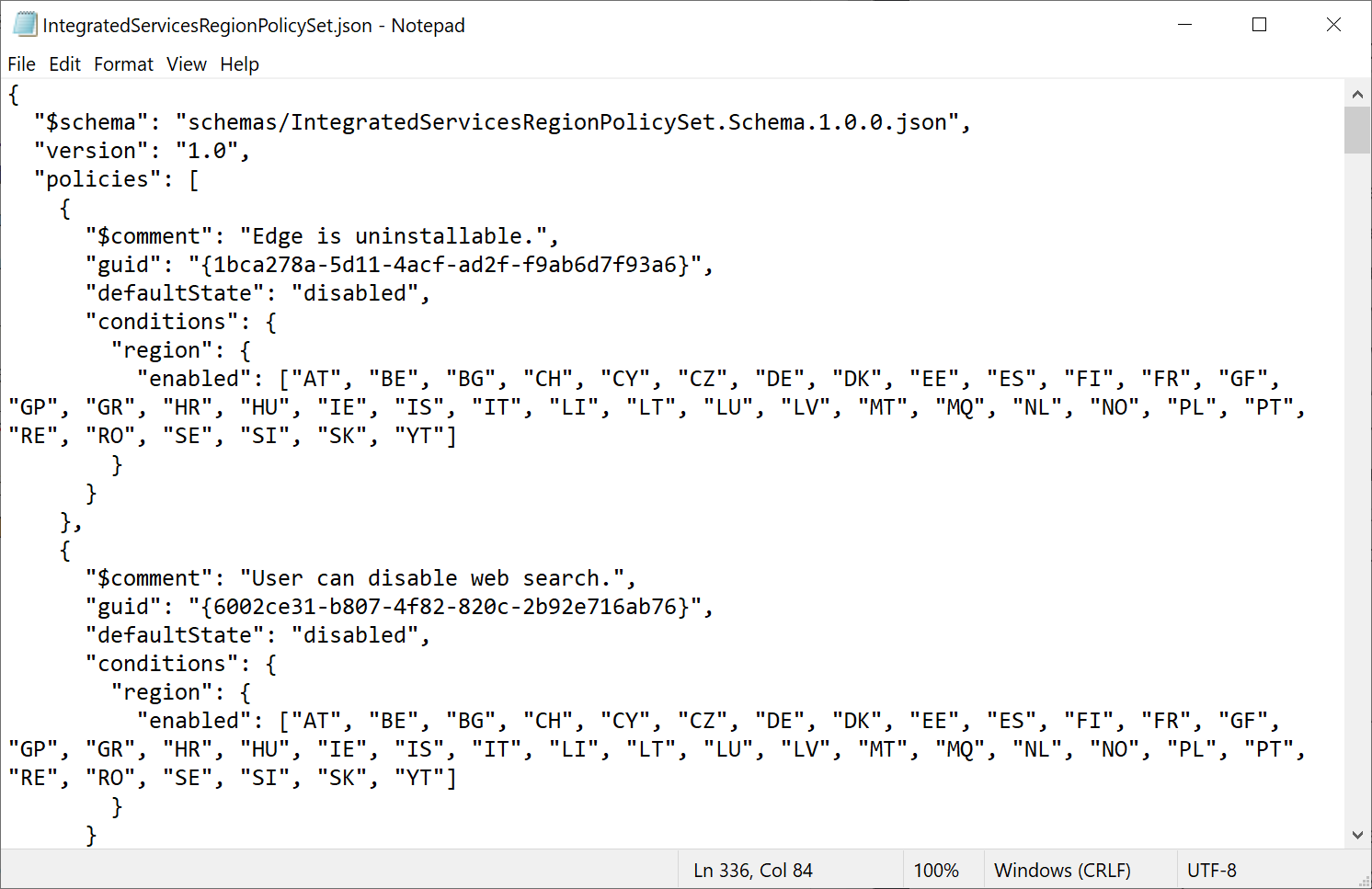This screenshot has width=1372, height=889.
Task: Open the Format menu
Action: (123, 64)
